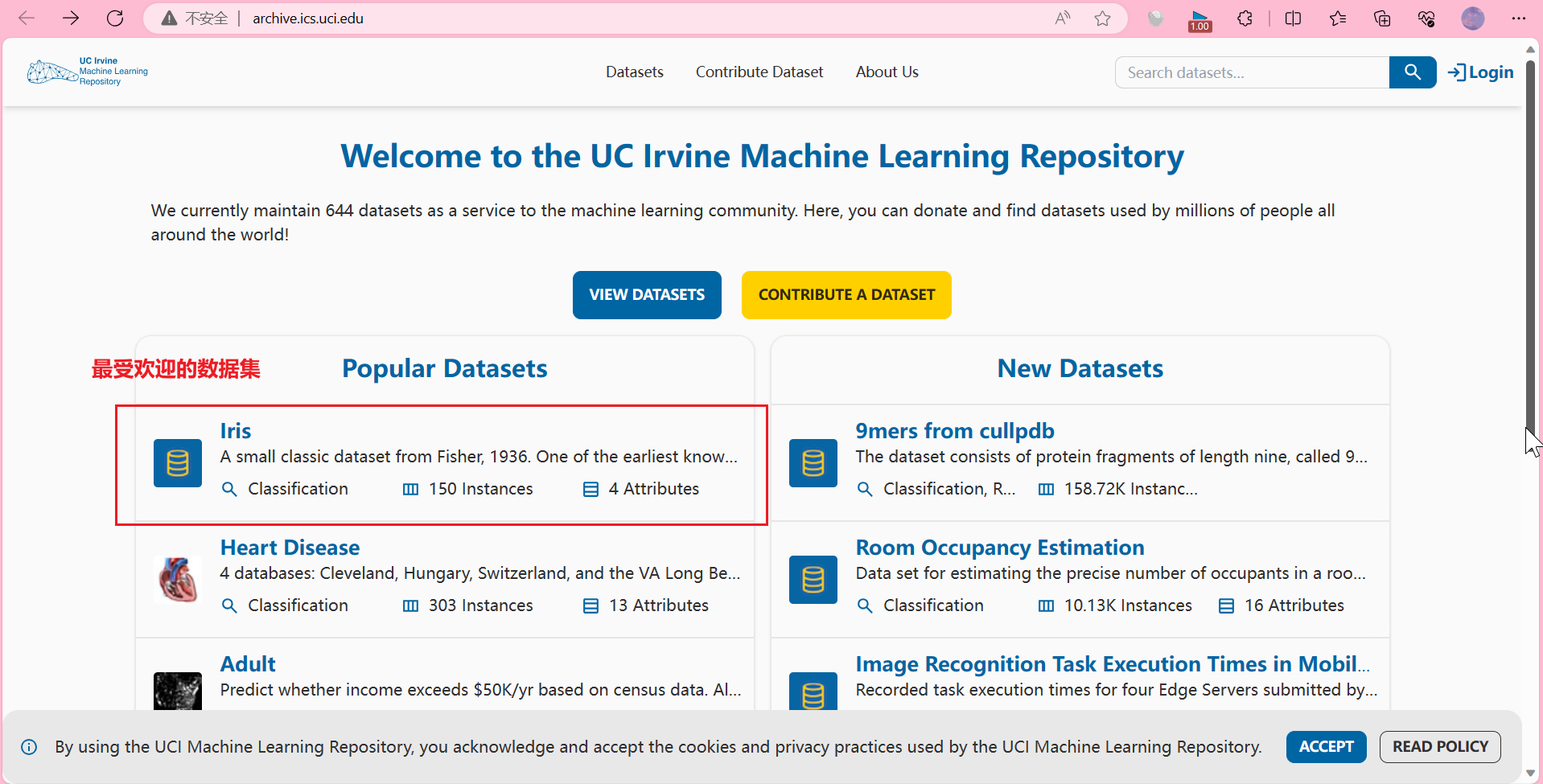Image resolution: width=1543 pixels, height=784 pixels.
Task: Click the Iris dataset database icon
Action: (178, 463)
